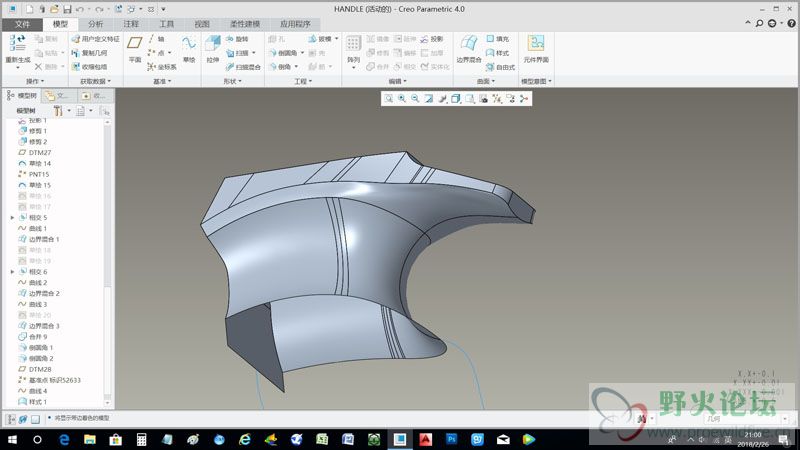The image size is (800, 450).
Task: Click the refit view icon in graphics toolbar
Action: coord(389,98)
